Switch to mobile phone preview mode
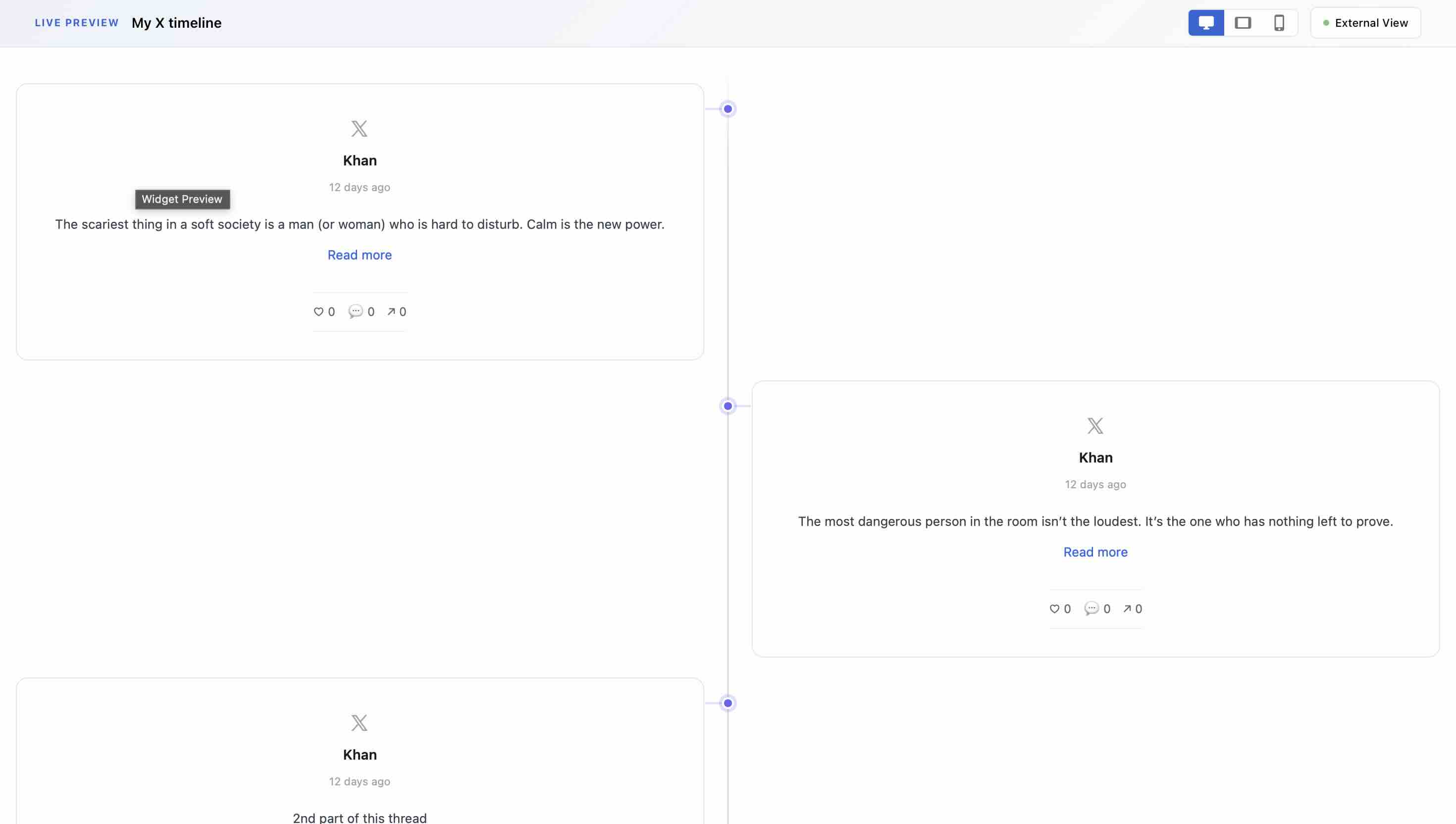 pyautogui.click(x=1279, y=23)
